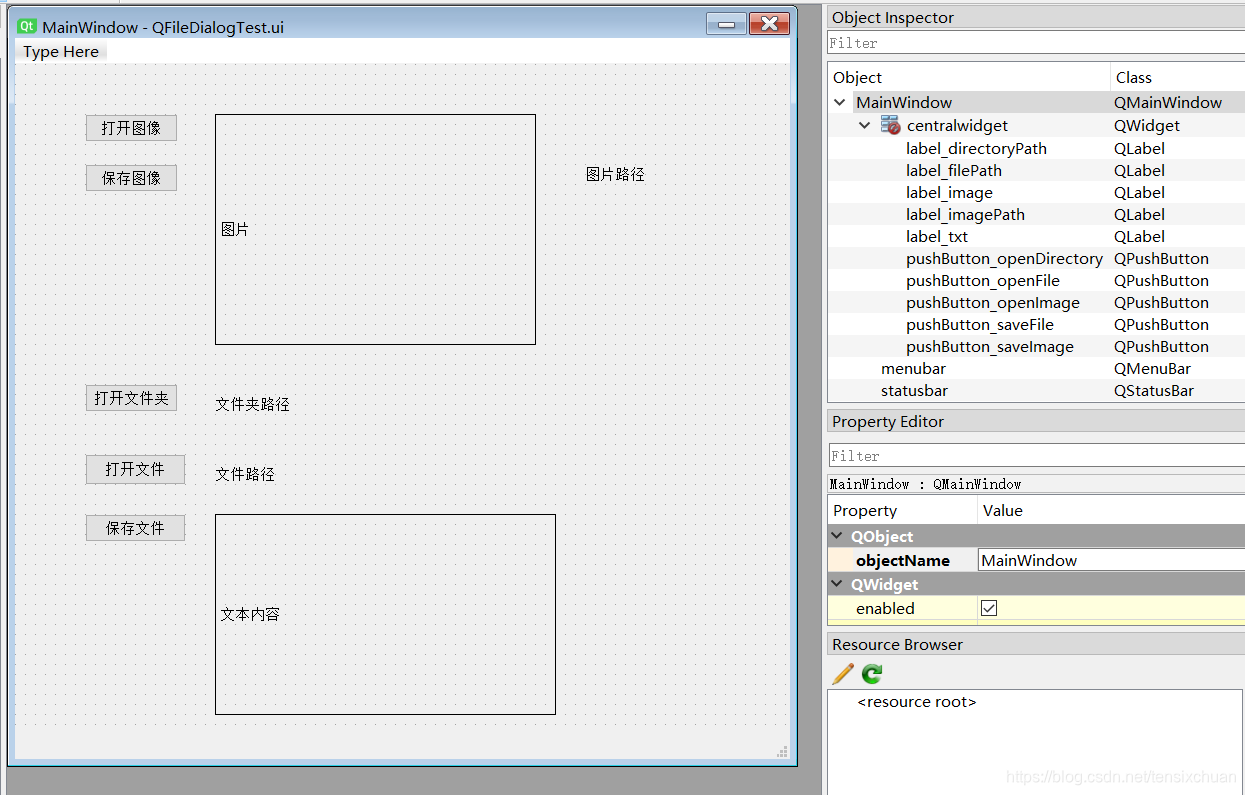This screenshot has height=795, width=1245.
Task: Collapse the centralwidget tree branch
Action: 864,124
